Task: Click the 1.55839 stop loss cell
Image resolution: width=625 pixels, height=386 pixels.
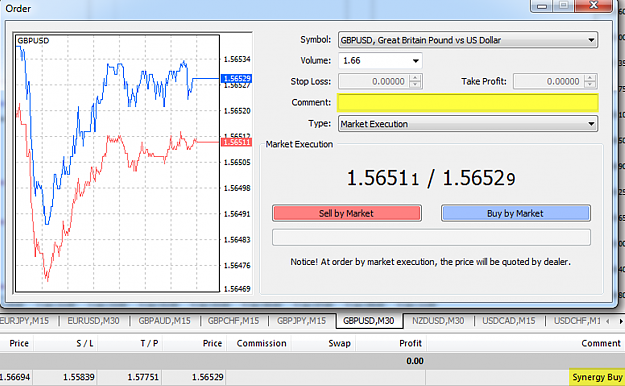Action: 79,377
